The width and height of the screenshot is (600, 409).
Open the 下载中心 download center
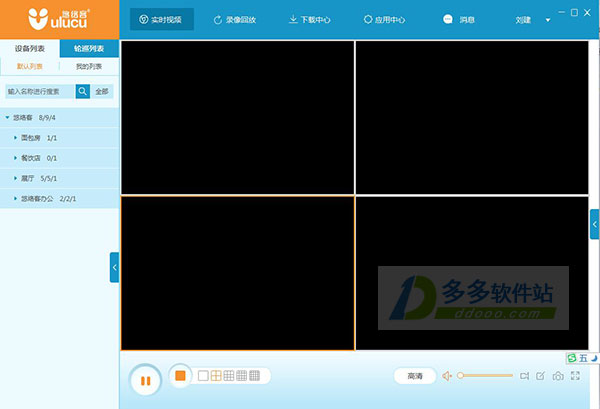[309, 20]
